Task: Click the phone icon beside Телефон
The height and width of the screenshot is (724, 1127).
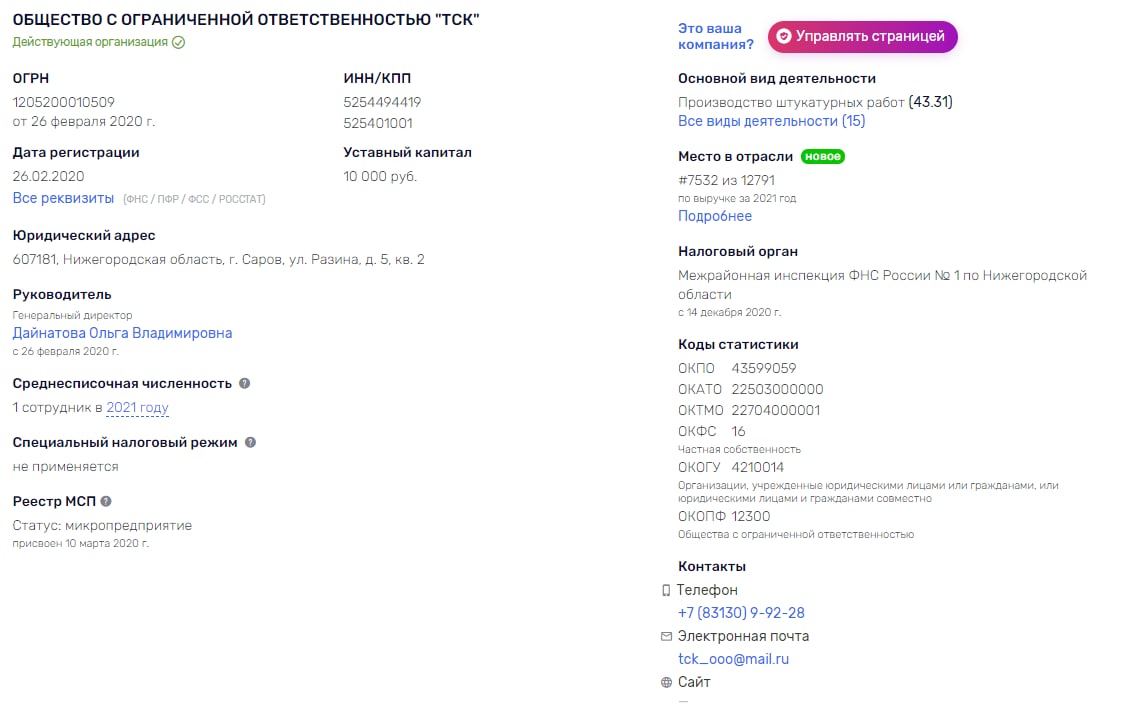Action: click(666, 590)
